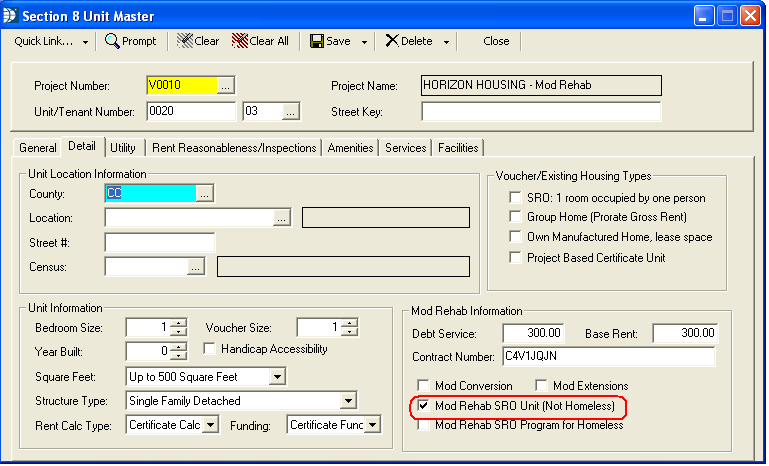The width and height of the screenshot is (769, 466).
Task: Open the Location lookup ellipsis button
Action: (x=282, y=218)
